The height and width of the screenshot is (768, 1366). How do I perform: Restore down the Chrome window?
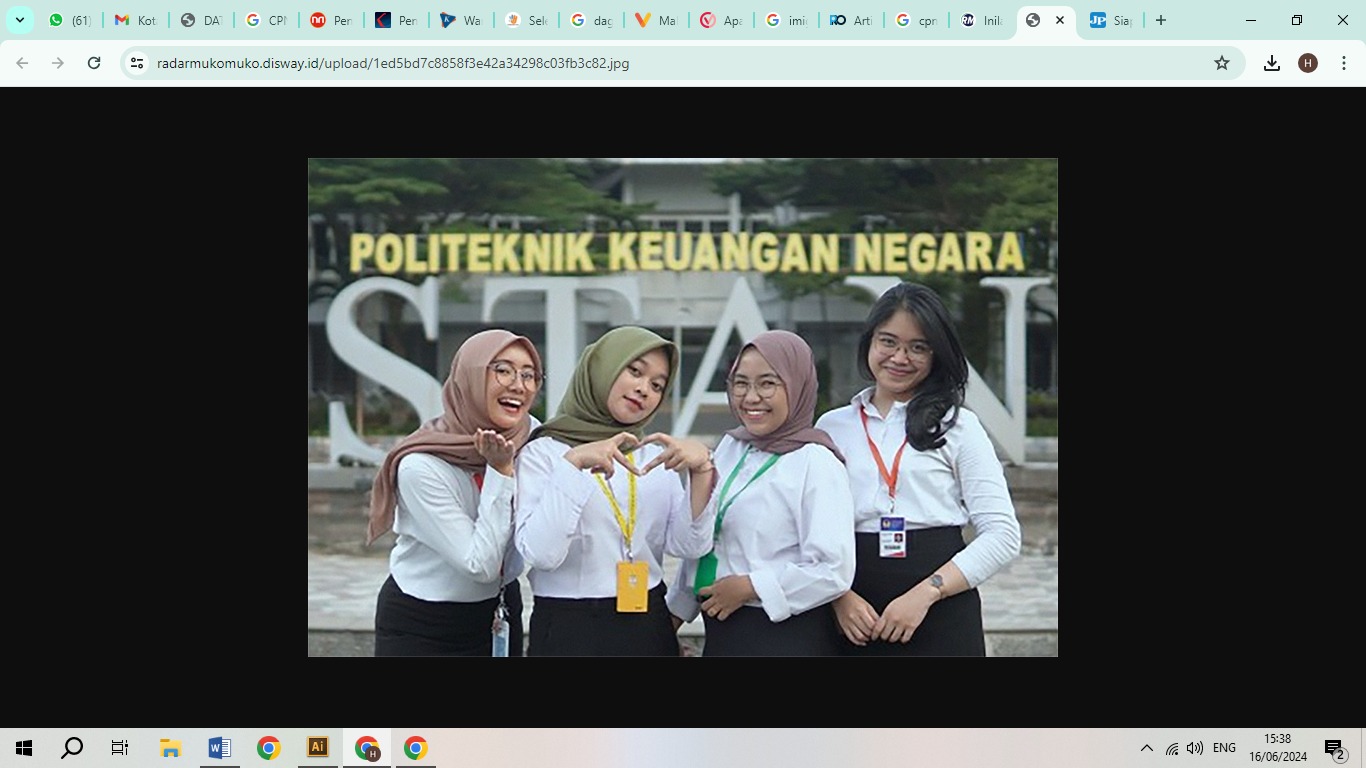[x=1297, y=20]
